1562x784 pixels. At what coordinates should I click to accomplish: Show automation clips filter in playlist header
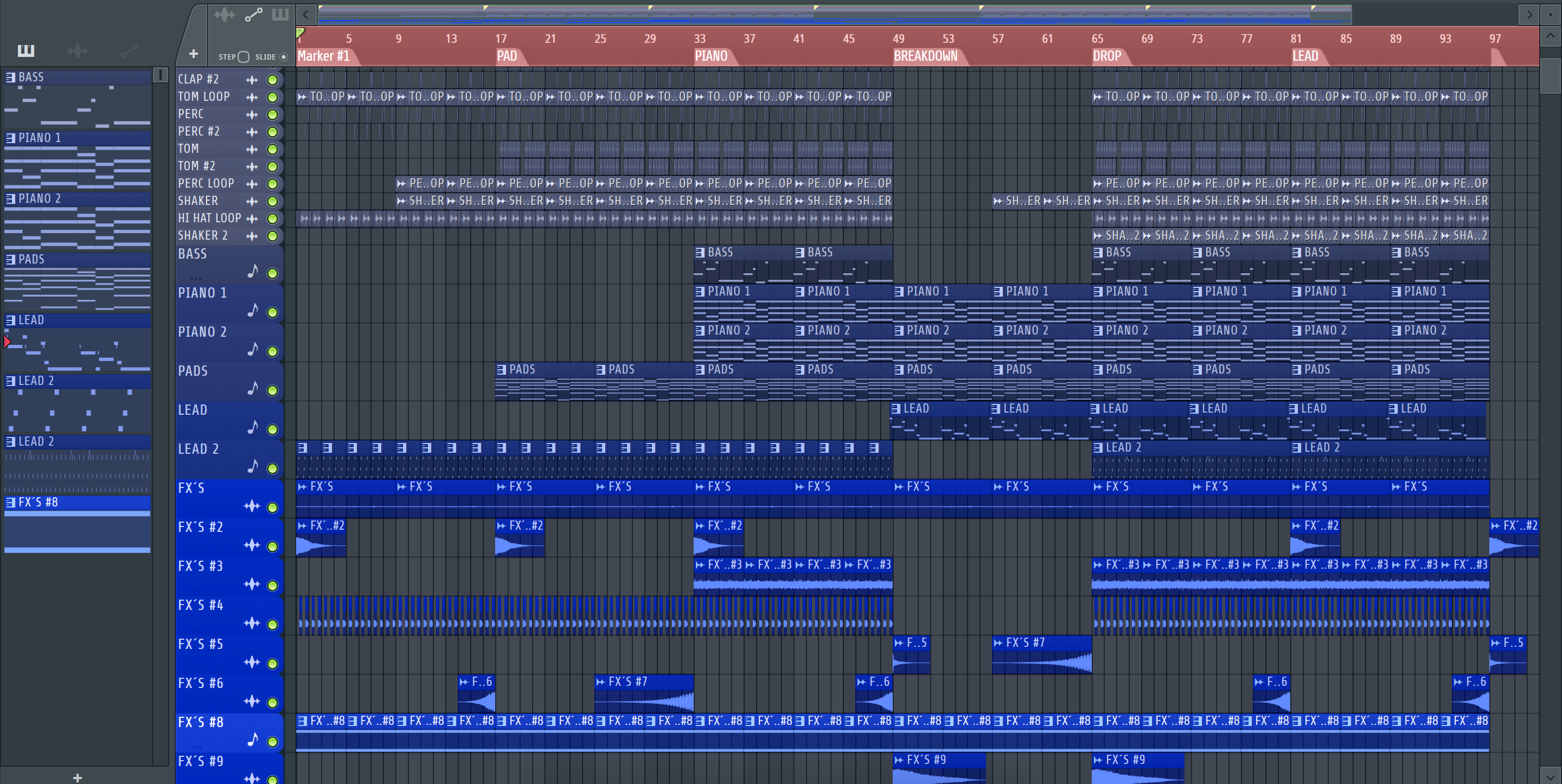tap(253, 14)
